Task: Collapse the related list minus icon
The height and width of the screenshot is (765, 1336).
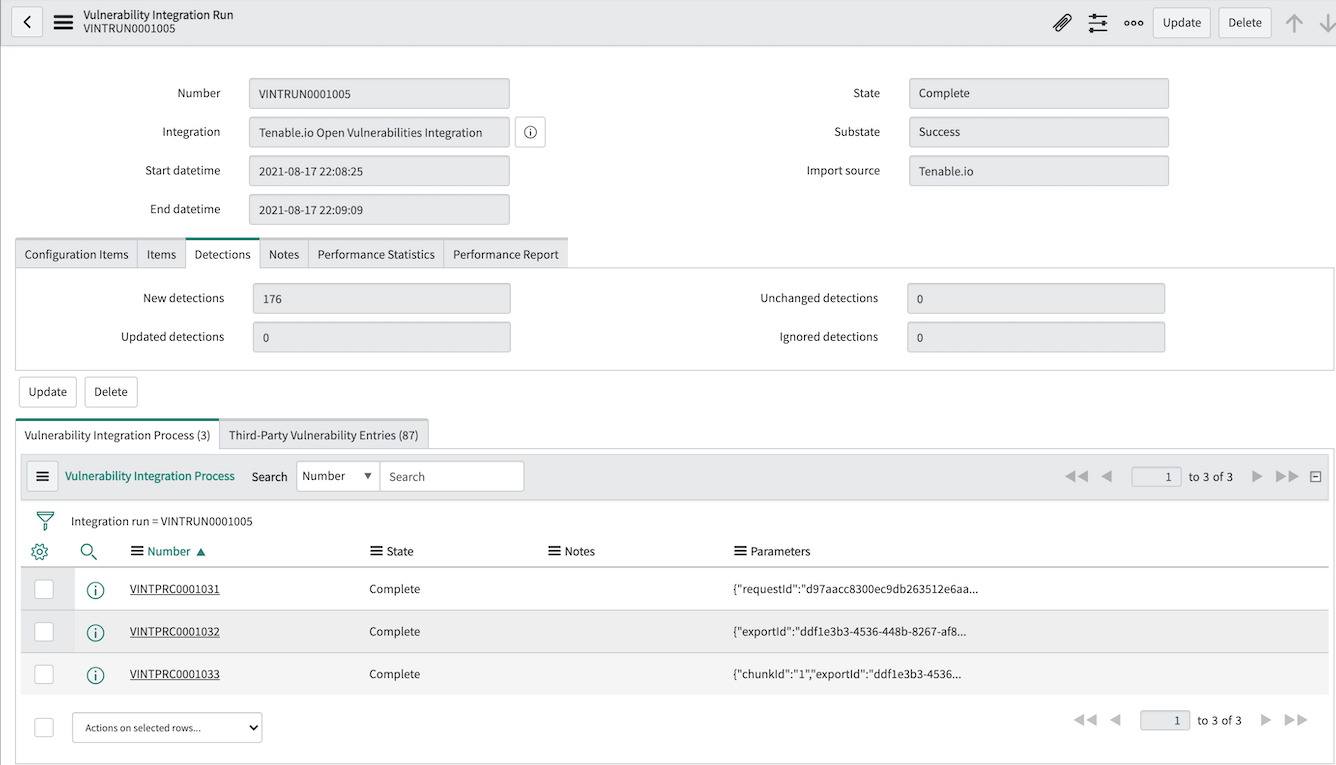Action: pyautogui.click(x=1316, y=477)
